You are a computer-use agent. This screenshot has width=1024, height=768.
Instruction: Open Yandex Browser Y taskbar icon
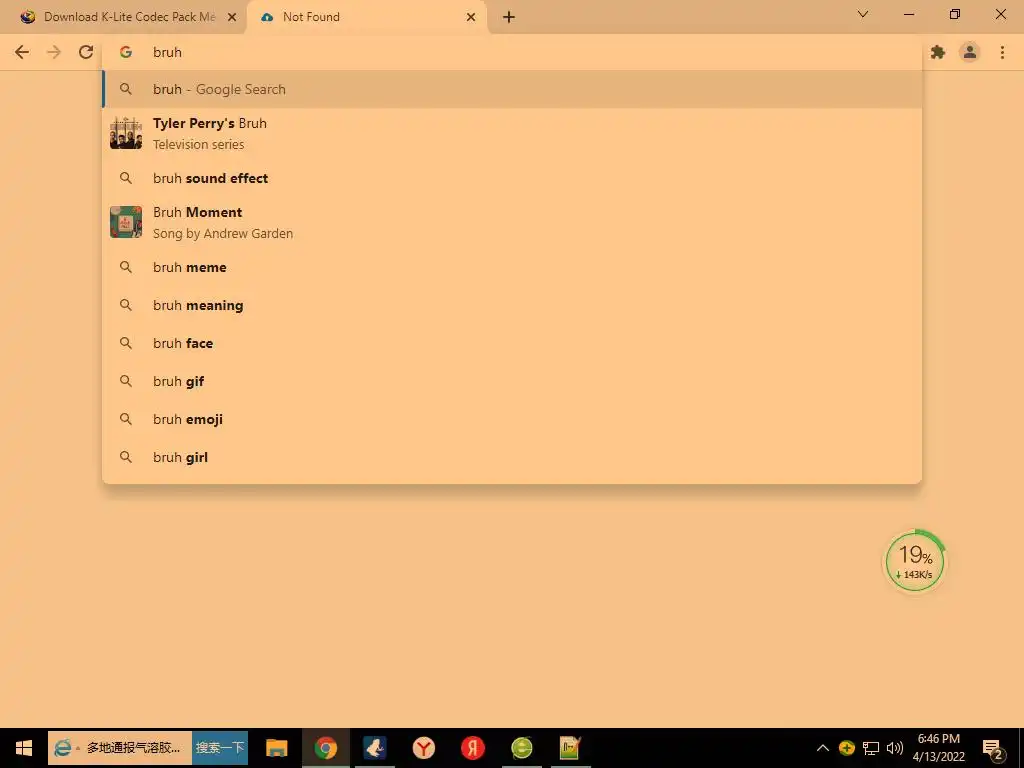tap(424, 748)
